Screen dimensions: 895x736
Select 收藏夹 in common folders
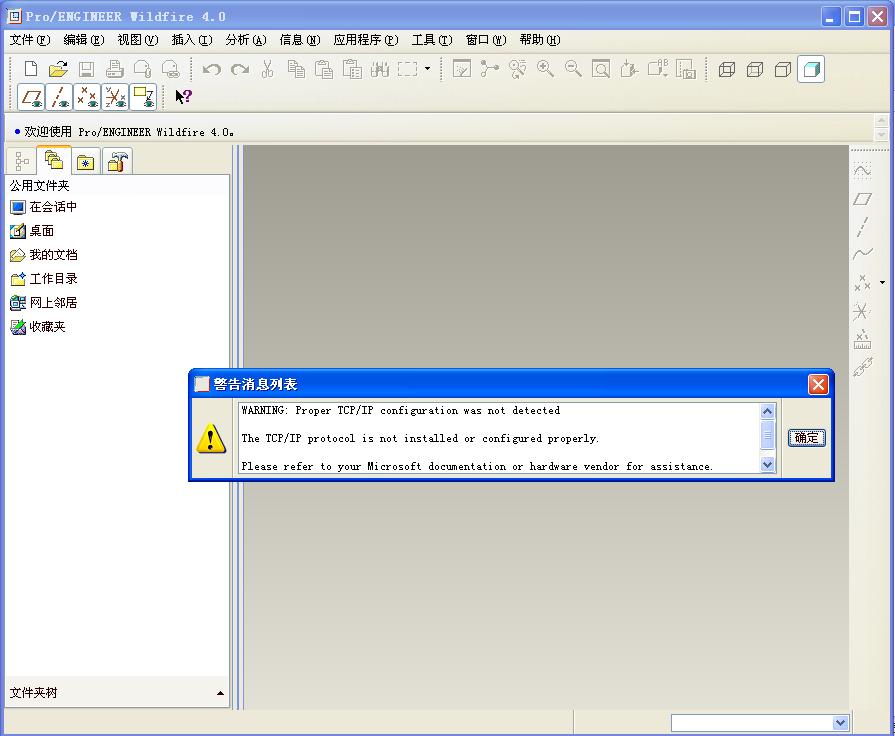[x=38, y=327]
